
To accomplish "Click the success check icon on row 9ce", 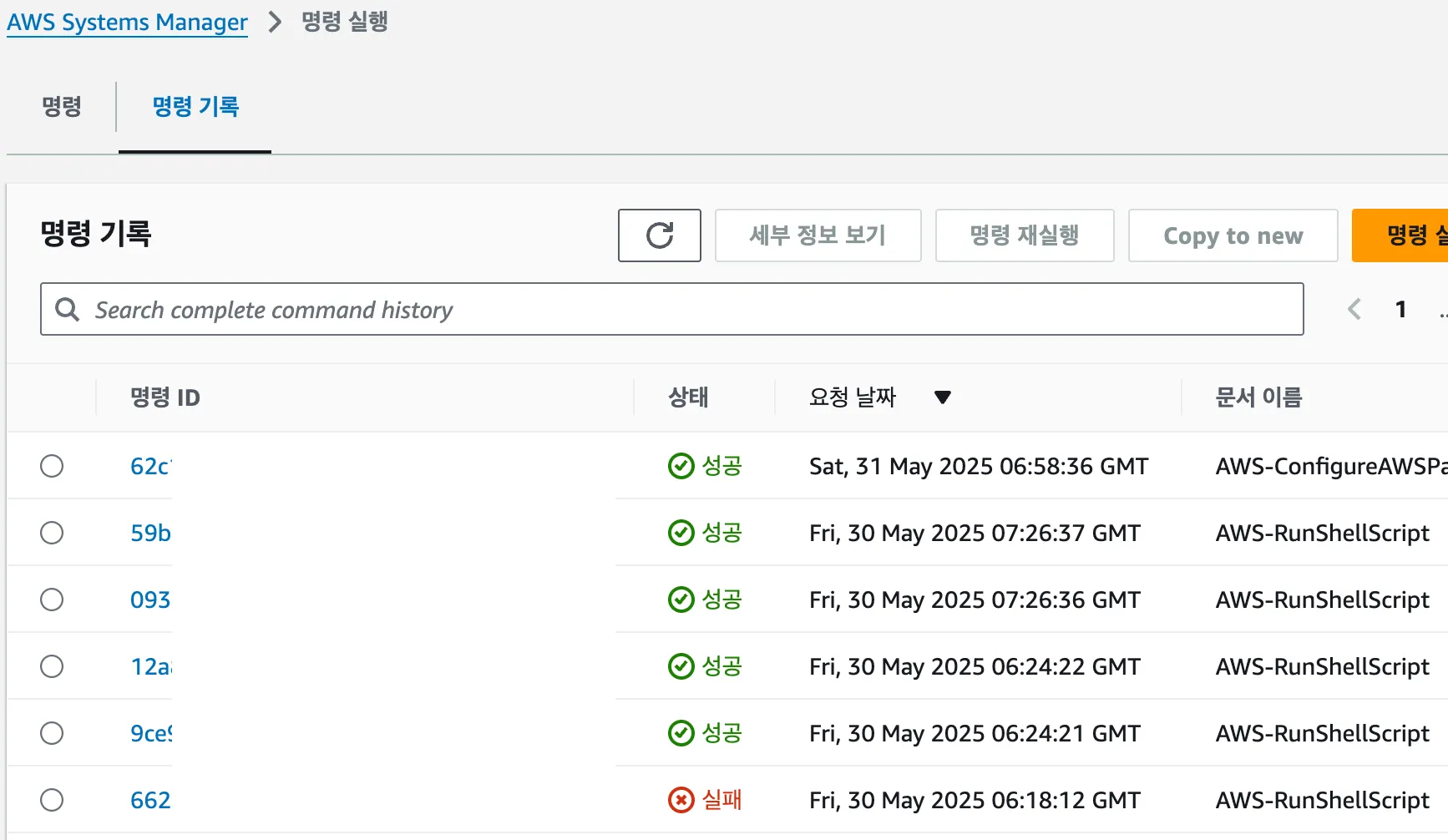I will 681,733.
